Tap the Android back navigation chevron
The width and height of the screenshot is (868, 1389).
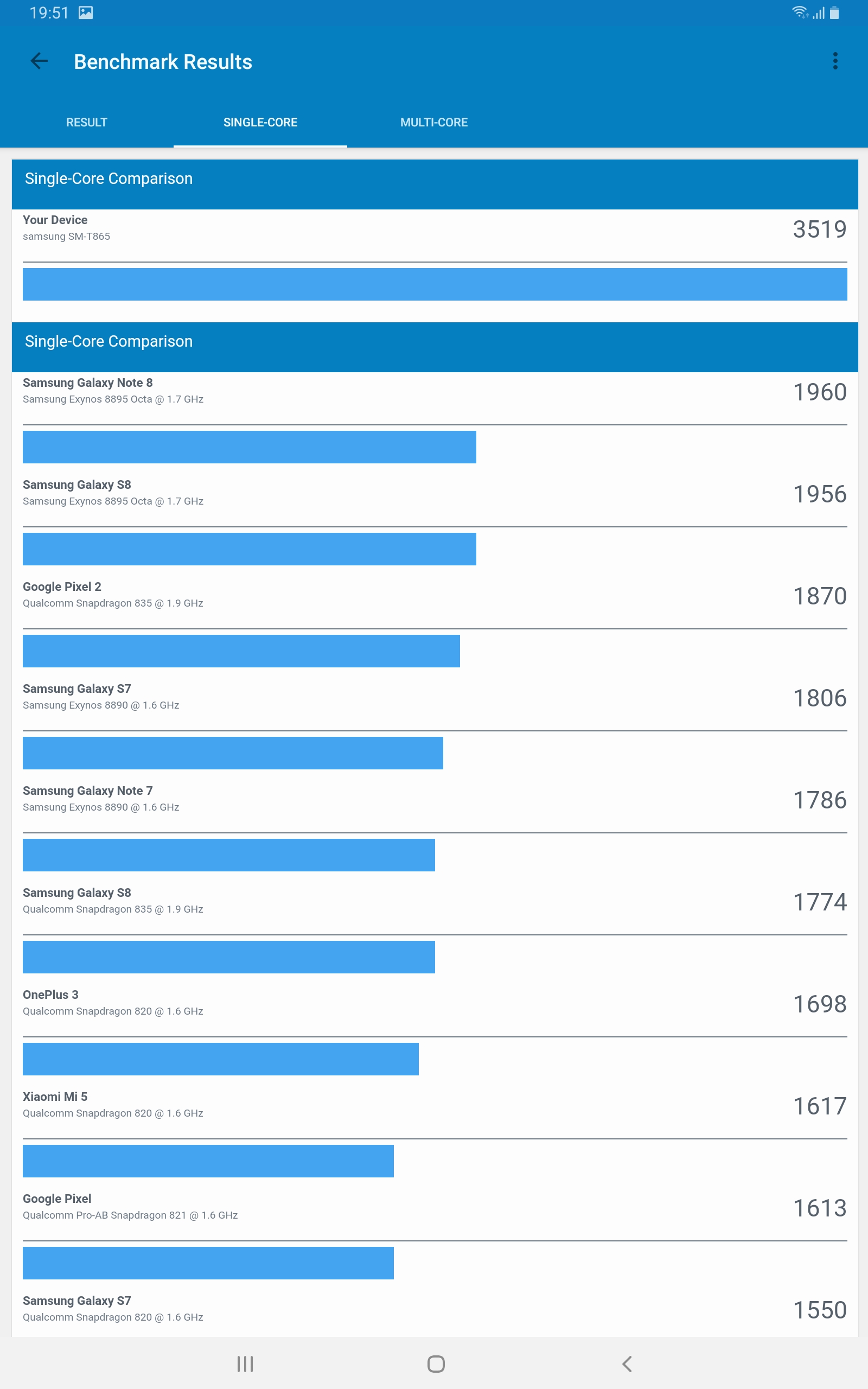click(x=627, y=1363)
